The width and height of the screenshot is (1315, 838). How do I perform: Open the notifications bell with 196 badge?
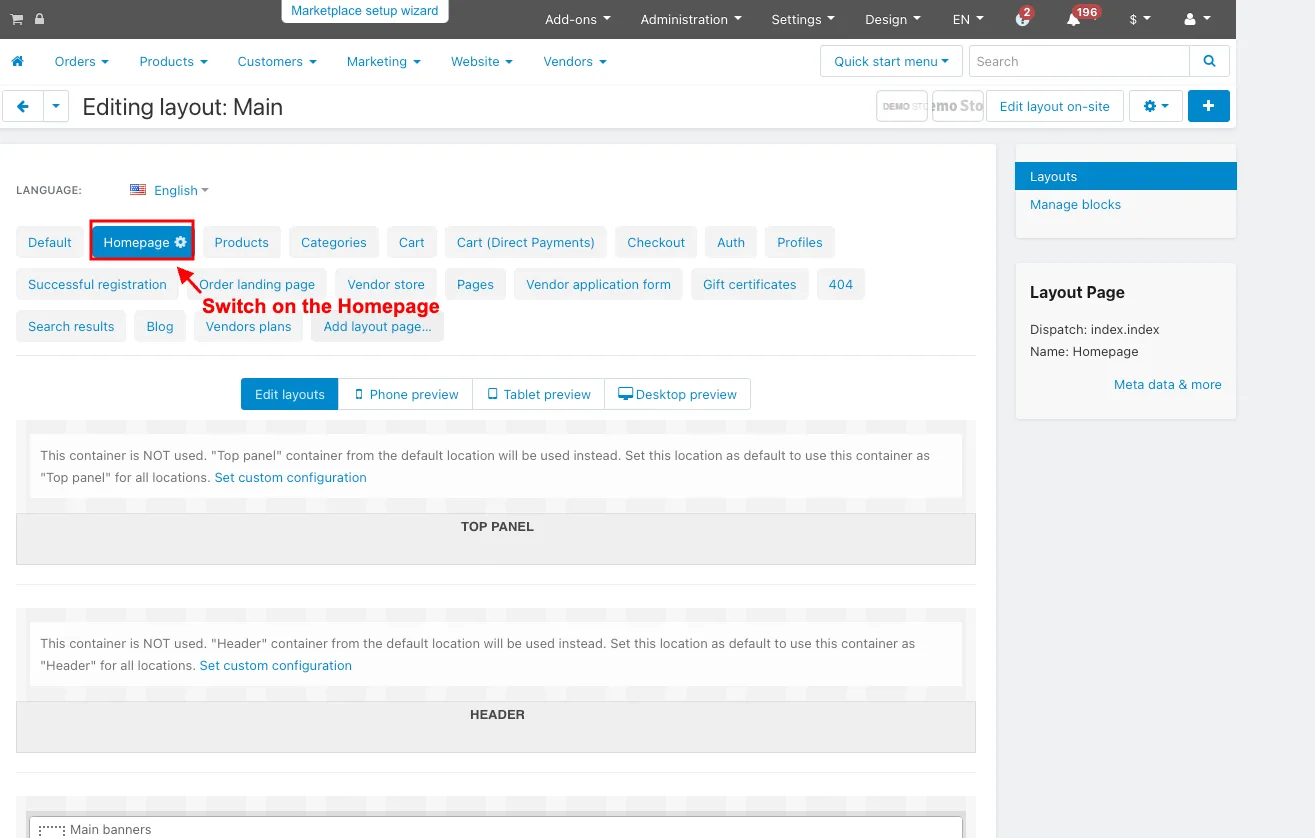tap(1076, 18)
